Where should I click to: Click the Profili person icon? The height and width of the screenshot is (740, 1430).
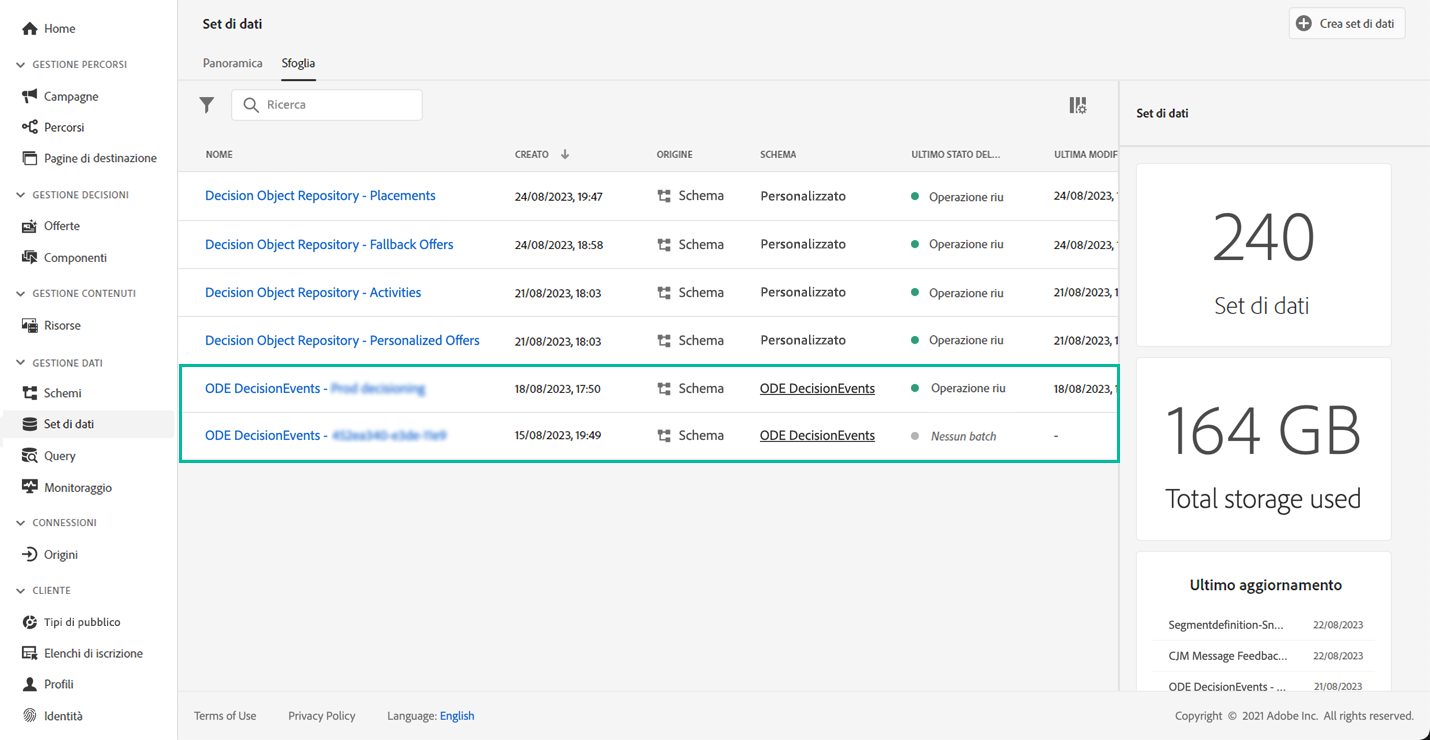pos(30,684)
